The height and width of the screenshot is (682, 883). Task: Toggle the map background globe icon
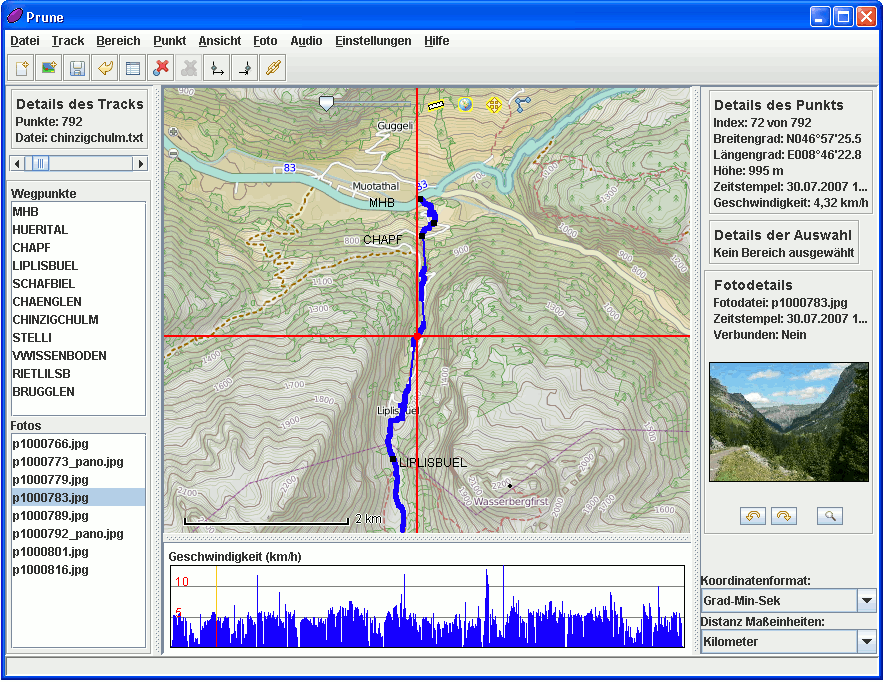[x=464, y=104]
